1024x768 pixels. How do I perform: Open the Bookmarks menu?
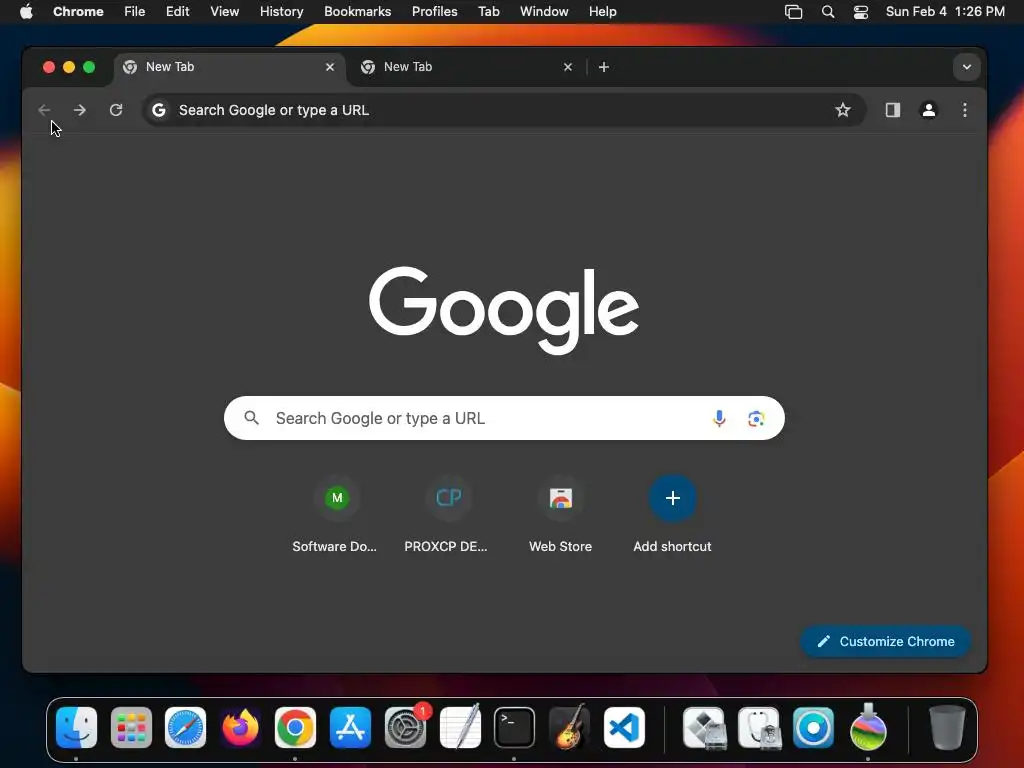point(357,12)
